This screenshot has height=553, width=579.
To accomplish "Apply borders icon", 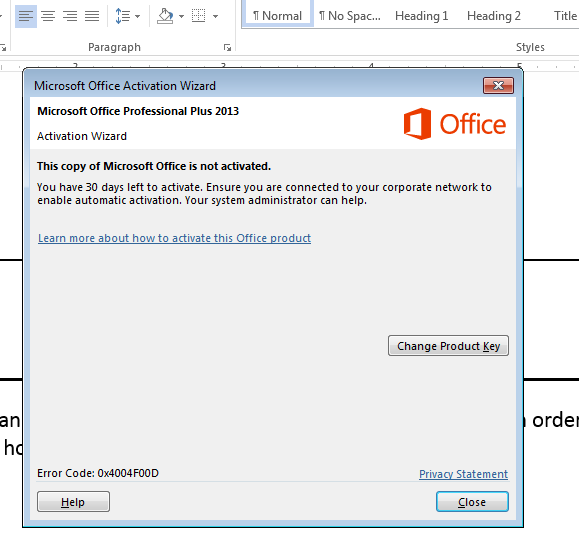I will [x=199, y=16].
